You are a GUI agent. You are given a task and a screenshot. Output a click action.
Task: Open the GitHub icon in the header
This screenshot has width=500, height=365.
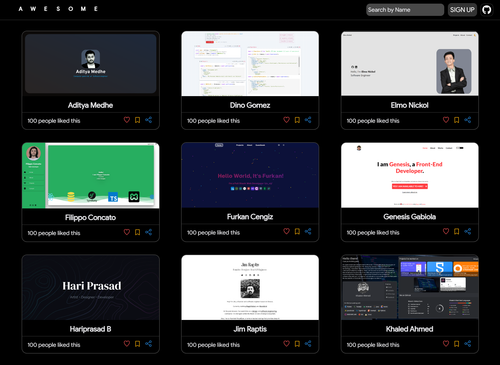click(x=487, y=10)
